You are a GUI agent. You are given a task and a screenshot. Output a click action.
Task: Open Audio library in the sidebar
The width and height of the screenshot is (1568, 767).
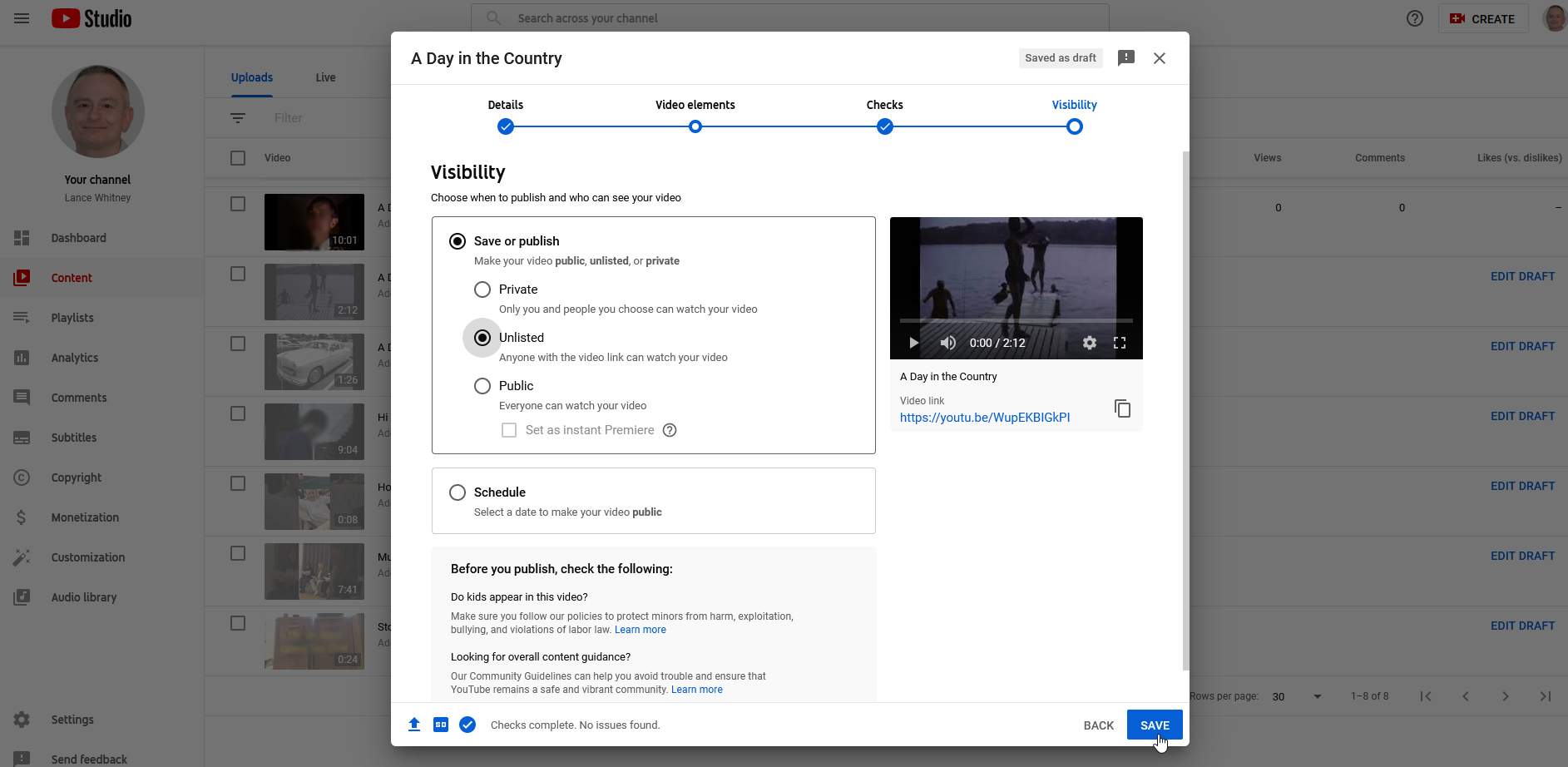pyautogui.click(x=101, y=597)
